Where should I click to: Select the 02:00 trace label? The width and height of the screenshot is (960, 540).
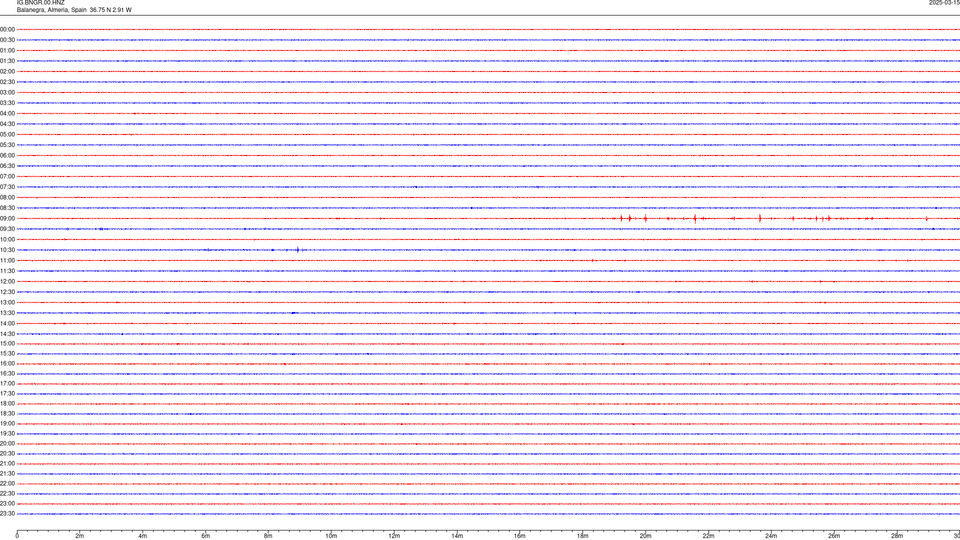[x=7, y=71]
